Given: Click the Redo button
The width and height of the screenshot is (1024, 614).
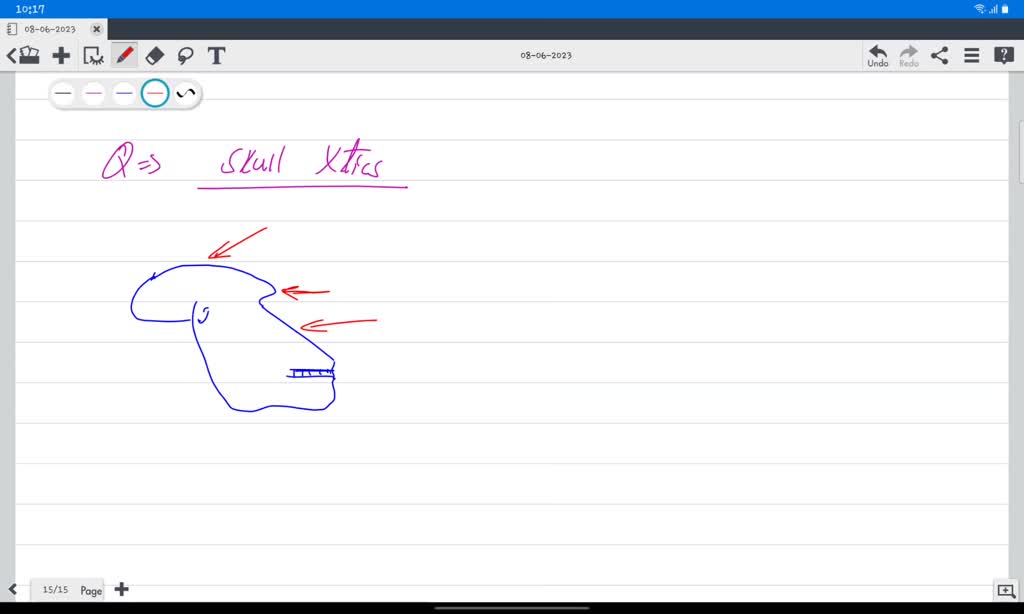Looking at the screenshot, I should [x=908, y=56].
